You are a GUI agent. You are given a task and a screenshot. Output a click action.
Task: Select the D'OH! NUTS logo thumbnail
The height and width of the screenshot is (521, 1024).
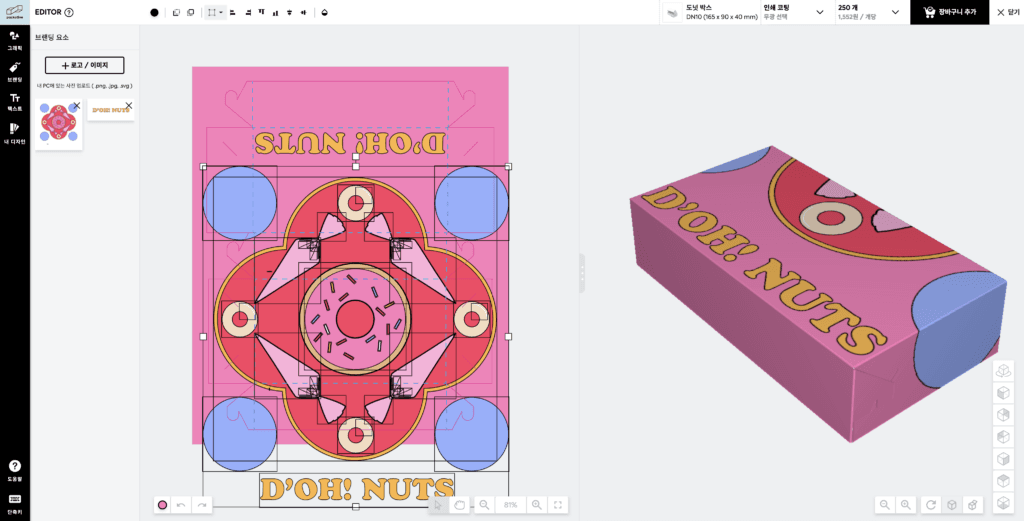[x=111, y=110]
